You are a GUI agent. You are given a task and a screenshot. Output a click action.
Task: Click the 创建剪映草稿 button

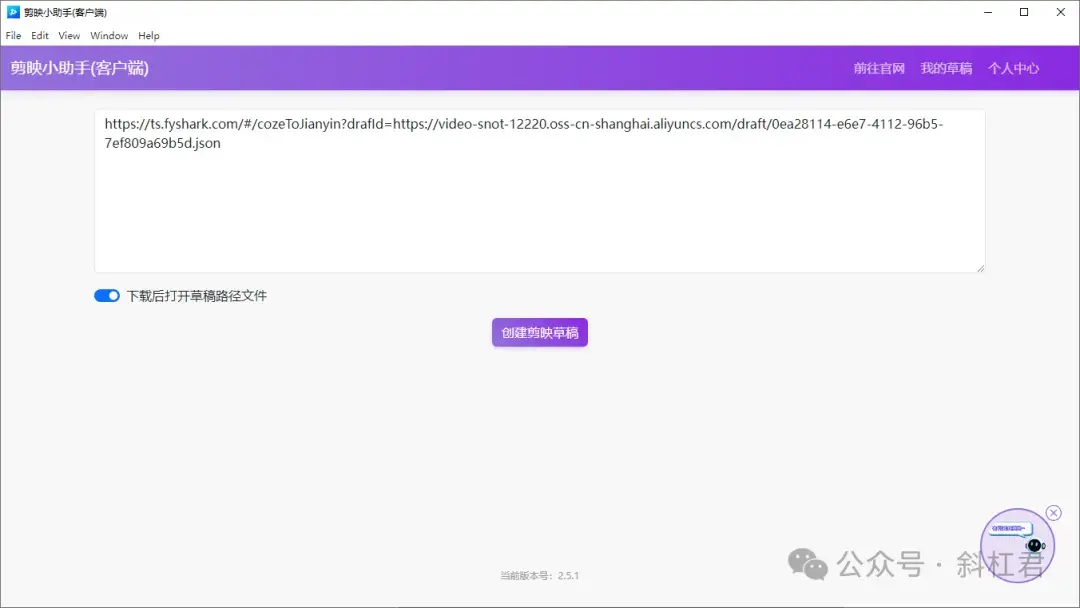pos(540,333)
